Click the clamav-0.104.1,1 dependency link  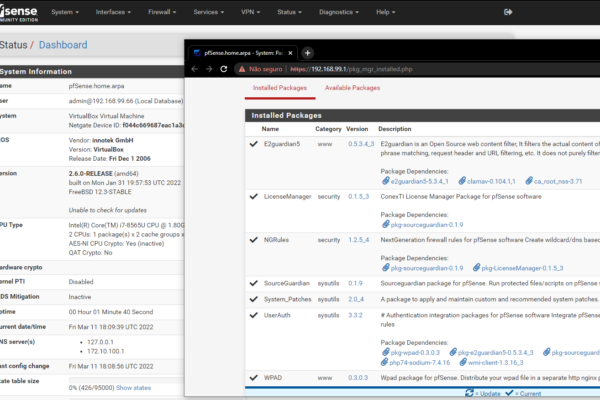coord(491,181)
